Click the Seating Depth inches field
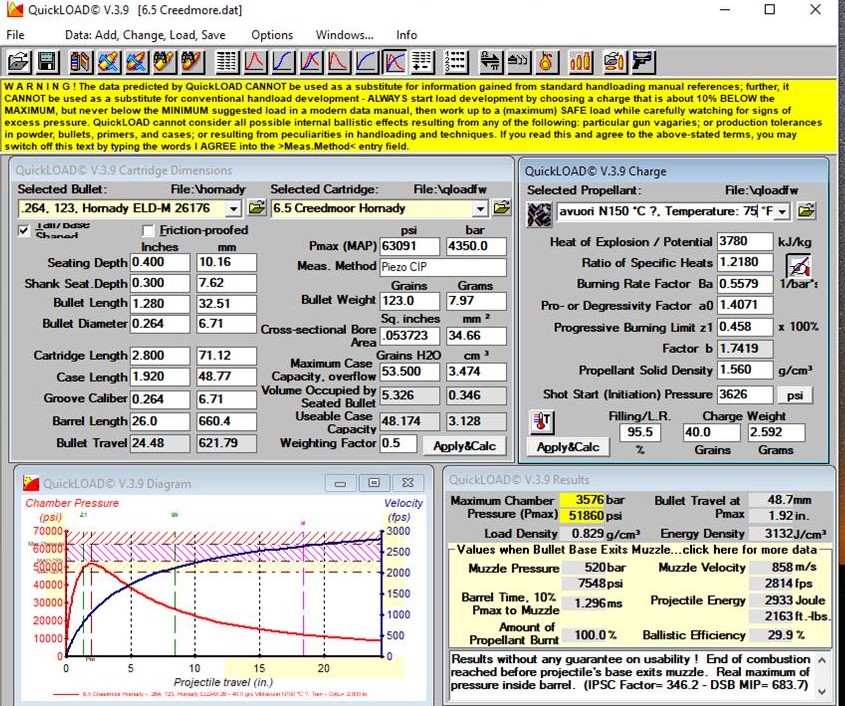Screen dimensions: 845x706 pyautogui.click(x=160, y=262)
